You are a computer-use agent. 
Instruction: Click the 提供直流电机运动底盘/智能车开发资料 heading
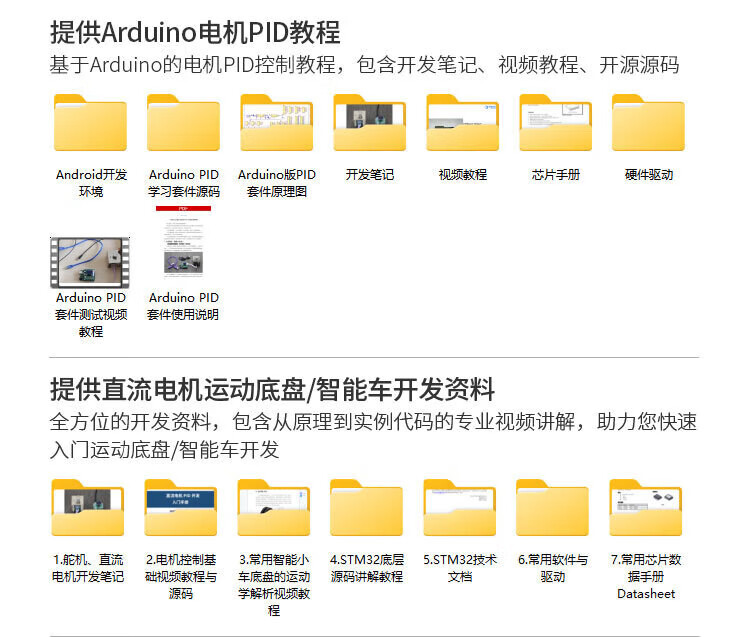272,388
